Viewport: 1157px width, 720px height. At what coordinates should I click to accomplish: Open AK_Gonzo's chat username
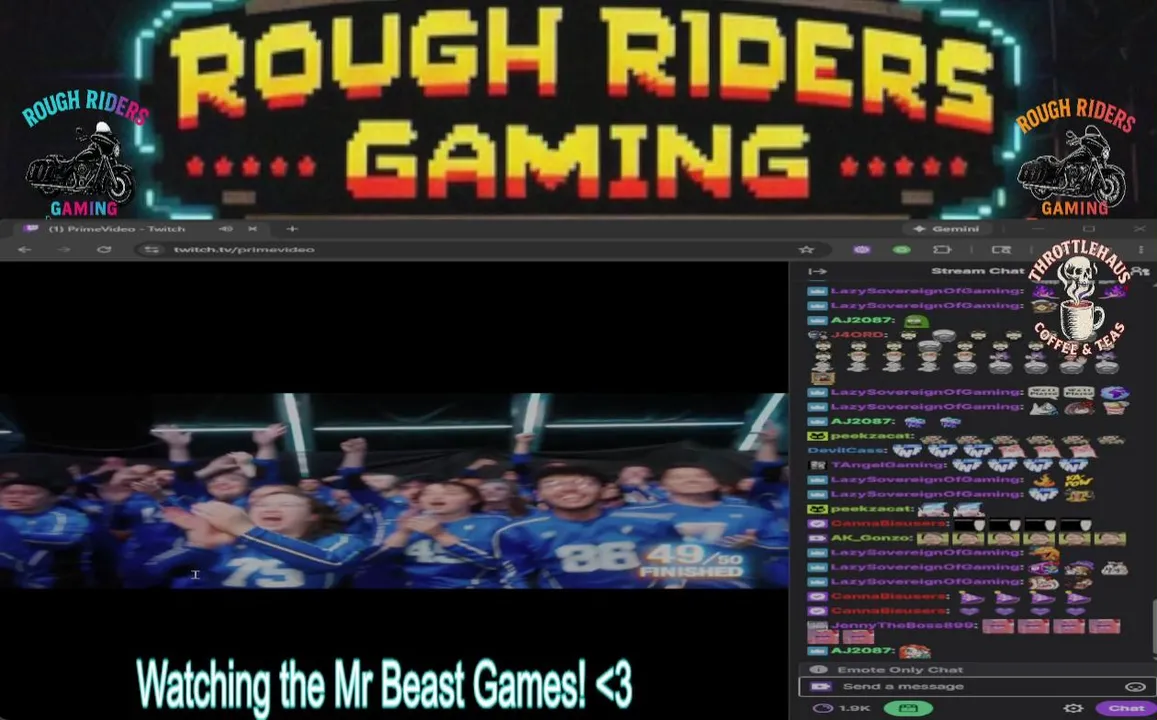coord(871,539)
